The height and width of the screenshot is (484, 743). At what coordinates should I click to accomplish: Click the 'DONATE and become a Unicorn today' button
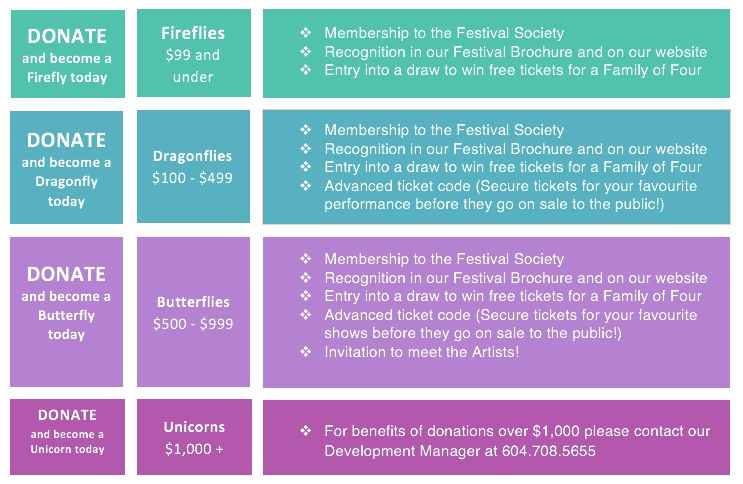pyautogui.click(x=67, y=437)
